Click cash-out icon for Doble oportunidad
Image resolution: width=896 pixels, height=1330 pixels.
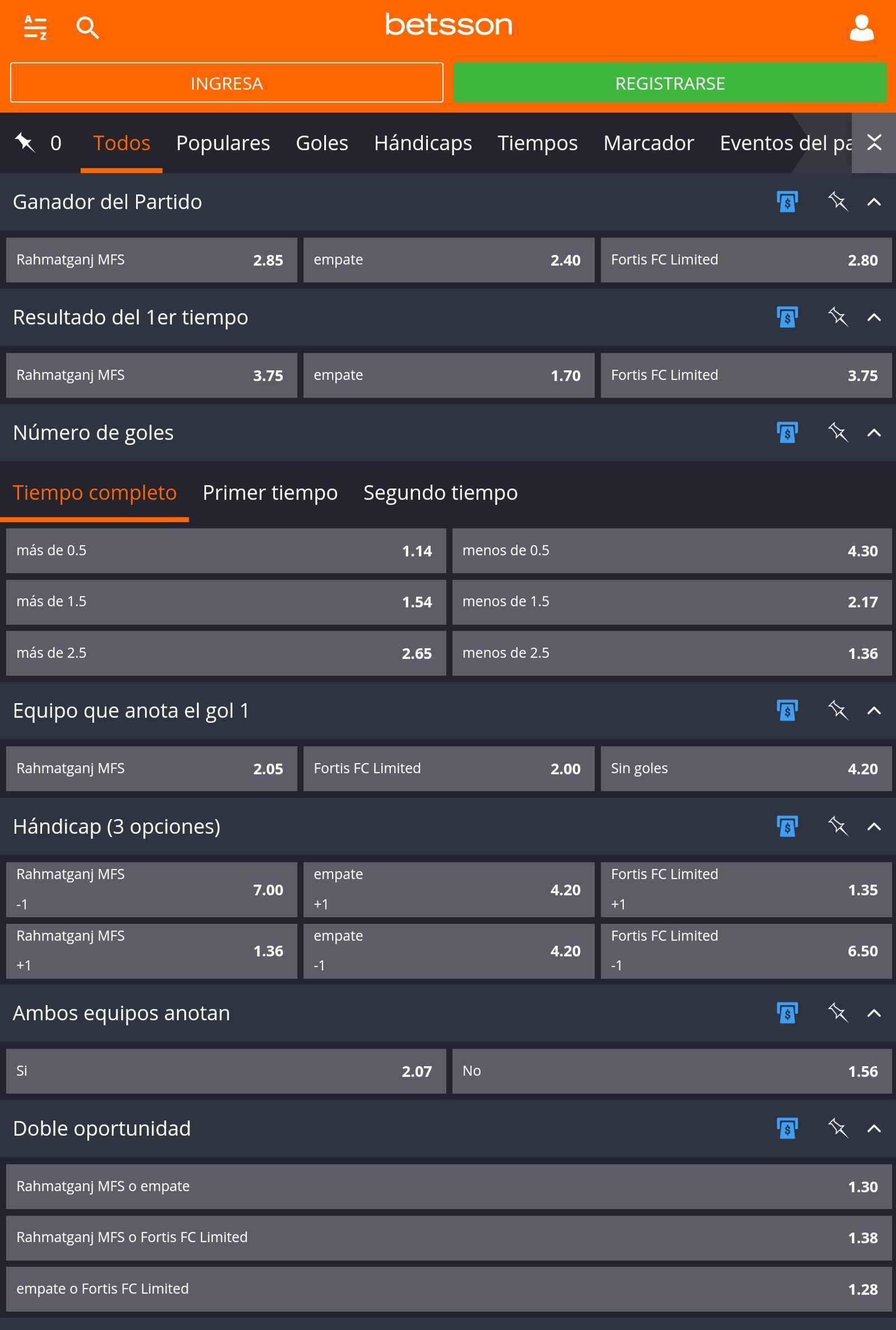click(787, 1128)
